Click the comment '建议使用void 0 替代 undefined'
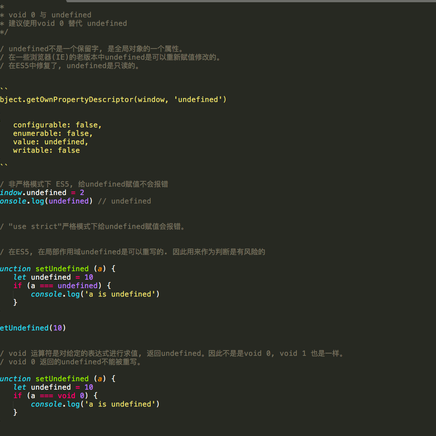The width and height of the screenshot is (436, 436). point(64,23)
